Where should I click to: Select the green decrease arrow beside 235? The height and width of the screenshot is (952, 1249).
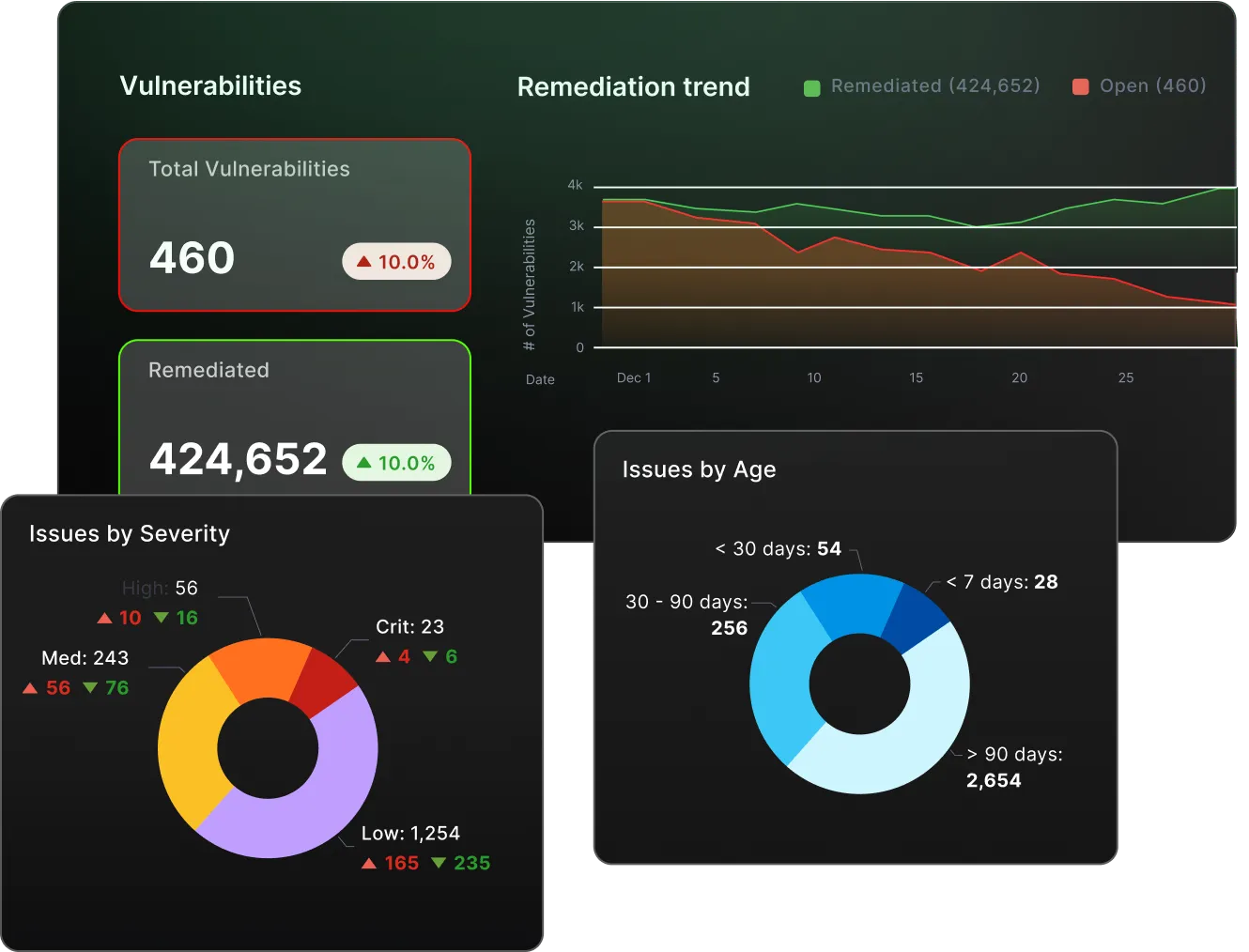(439, 863)
